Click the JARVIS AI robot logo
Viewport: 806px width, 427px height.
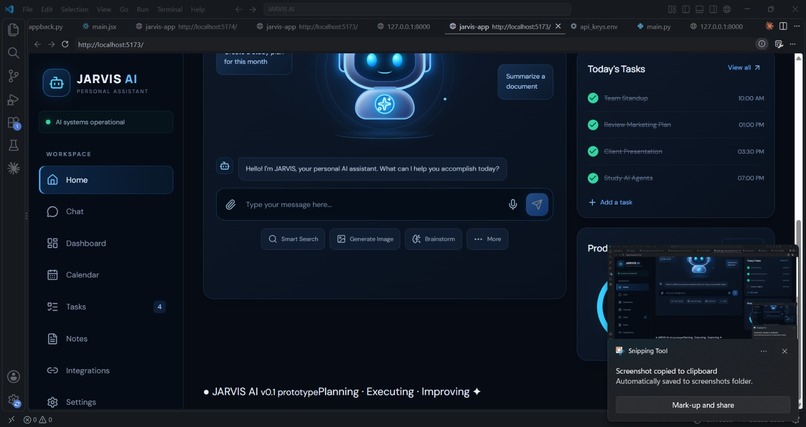(x=57, y=83)
